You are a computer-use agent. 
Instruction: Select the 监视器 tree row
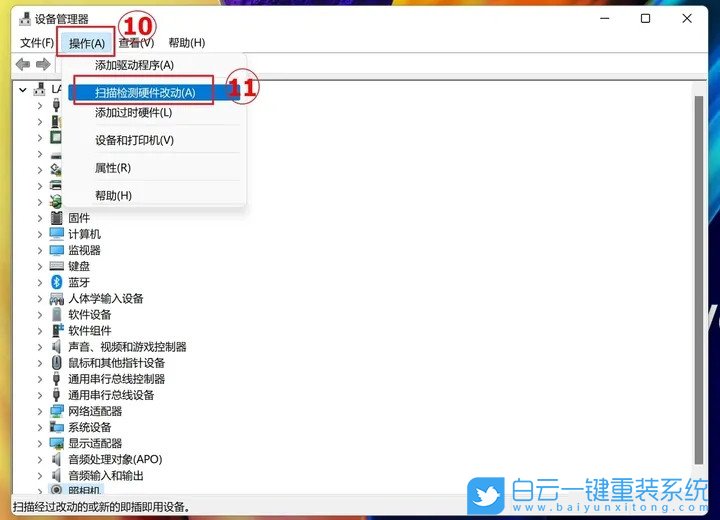point(84,250)
